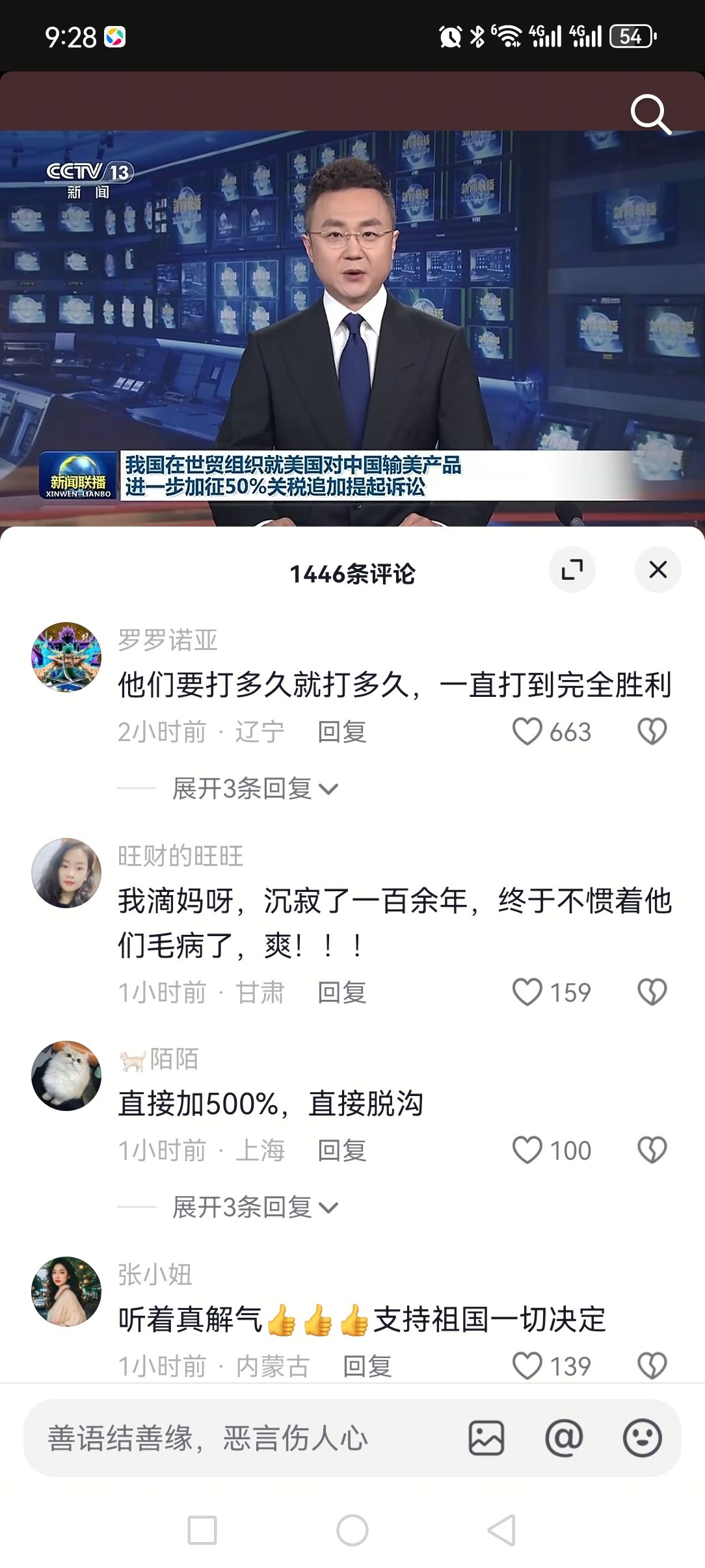The image size is (705, 1568).
Task: Open recent apps square button
Action: [202, 1530]
